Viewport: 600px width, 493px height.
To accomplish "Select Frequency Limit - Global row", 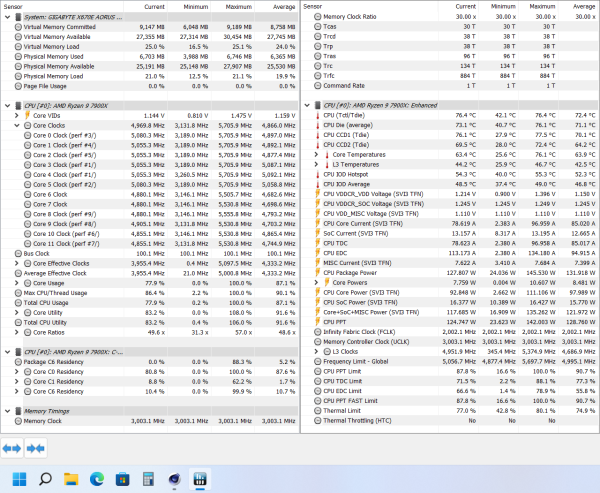I will coord(450,361).
